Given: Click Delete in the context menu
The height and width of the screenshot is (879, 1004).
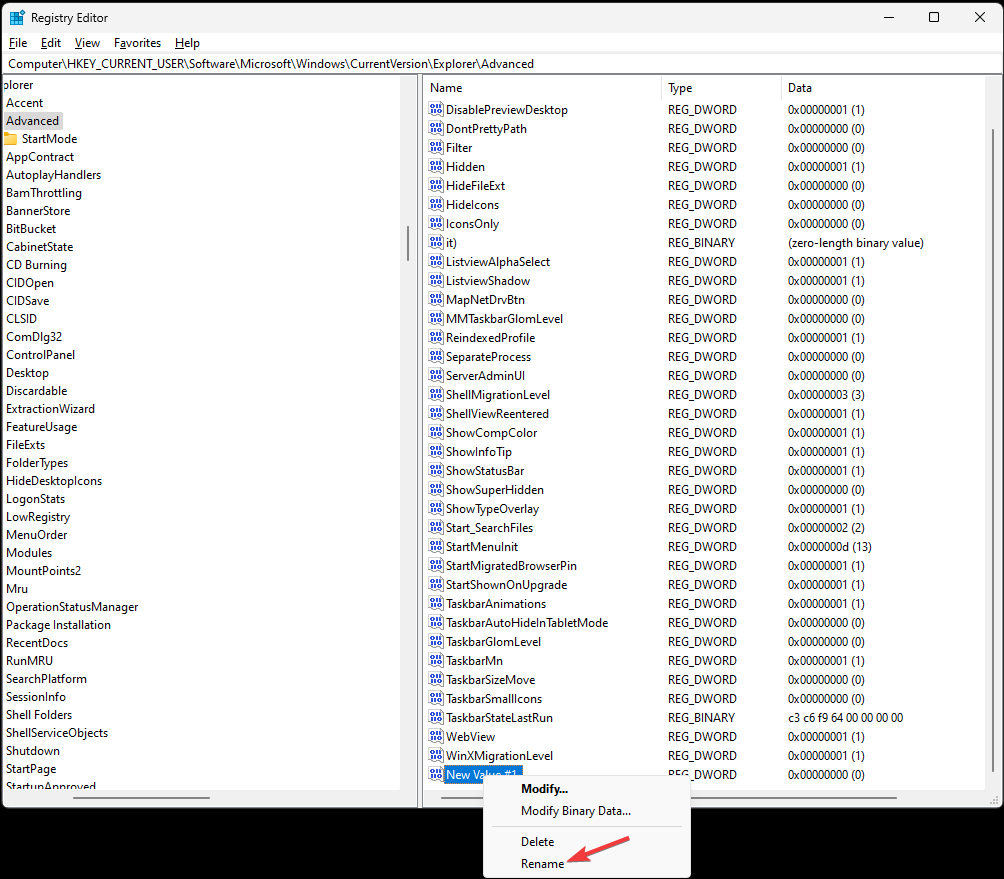Looking at the screenshot, I should coord(537,841).
